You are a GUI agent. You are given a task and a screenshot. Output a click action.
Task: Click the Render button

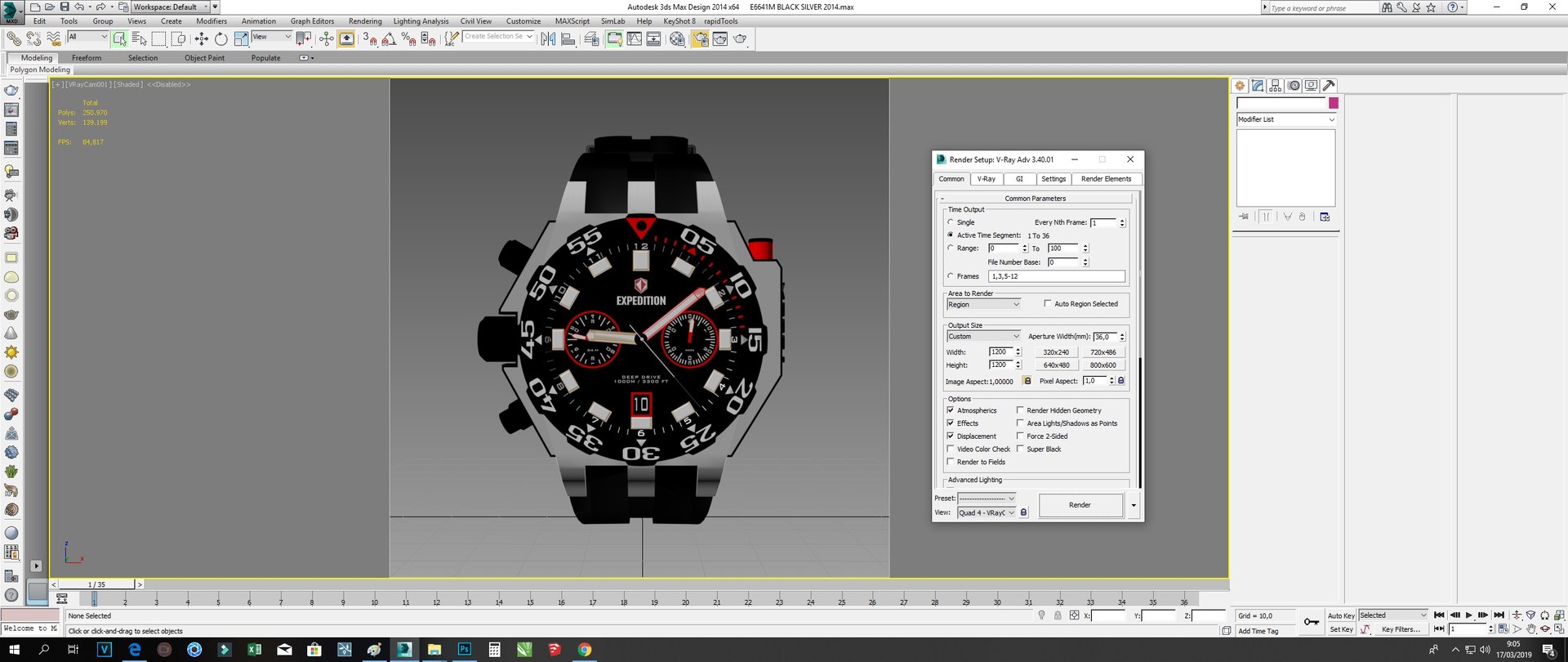click(1080, 505)
